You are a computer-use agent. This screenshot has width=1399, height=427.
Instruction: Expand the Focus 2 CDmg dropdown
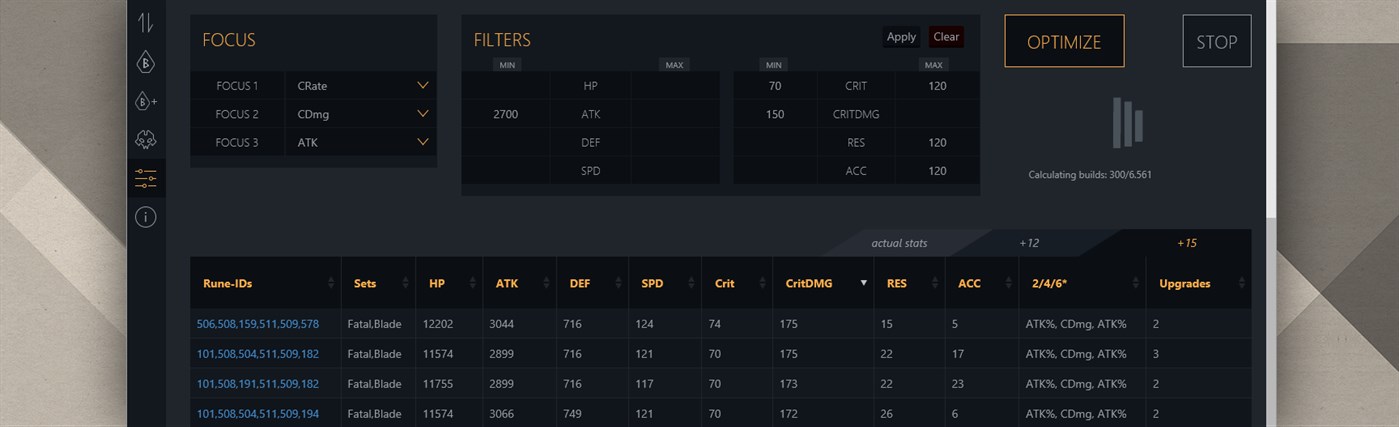[x=423, y=114]
